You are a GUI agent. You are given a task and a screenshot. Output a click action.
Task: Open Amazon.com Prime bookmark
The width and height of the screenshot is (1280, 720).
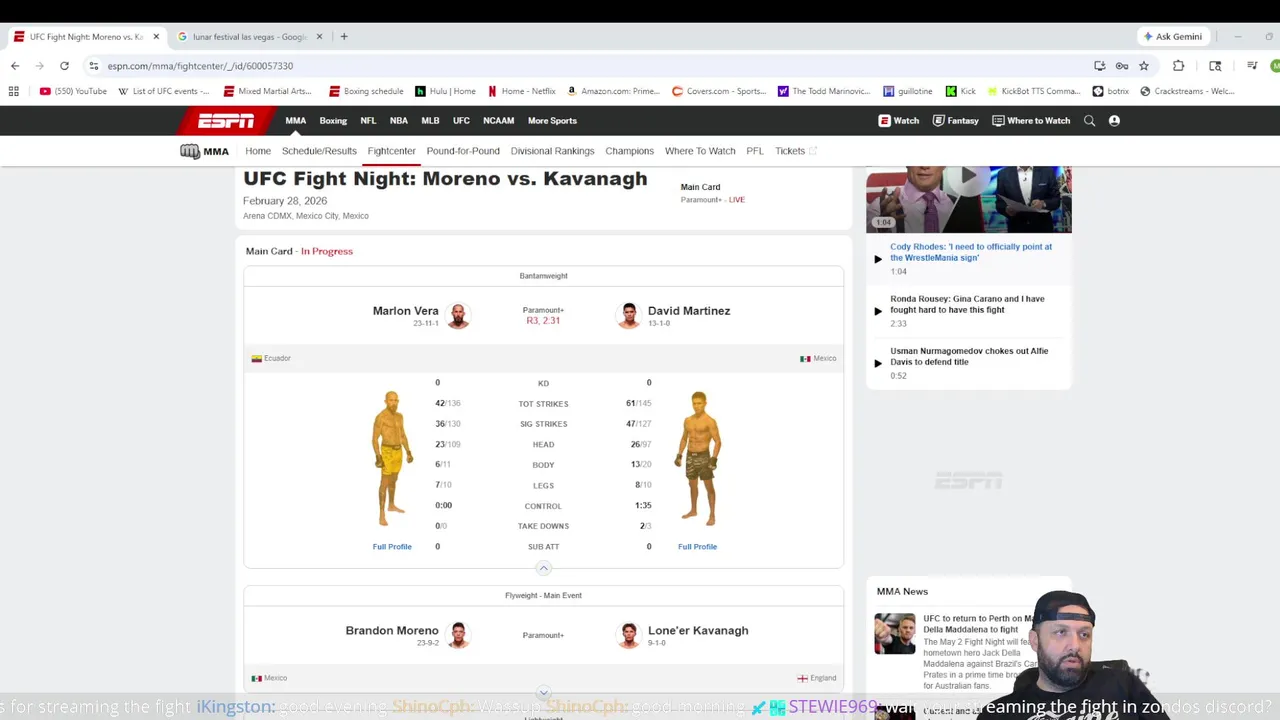[x=613, y=91]
